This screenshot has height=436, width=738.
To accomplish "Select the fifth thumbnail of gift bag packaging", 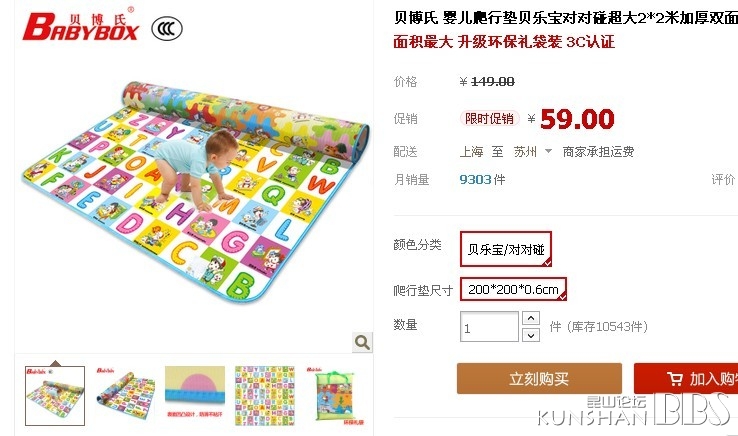I will [x=335, y=396].
